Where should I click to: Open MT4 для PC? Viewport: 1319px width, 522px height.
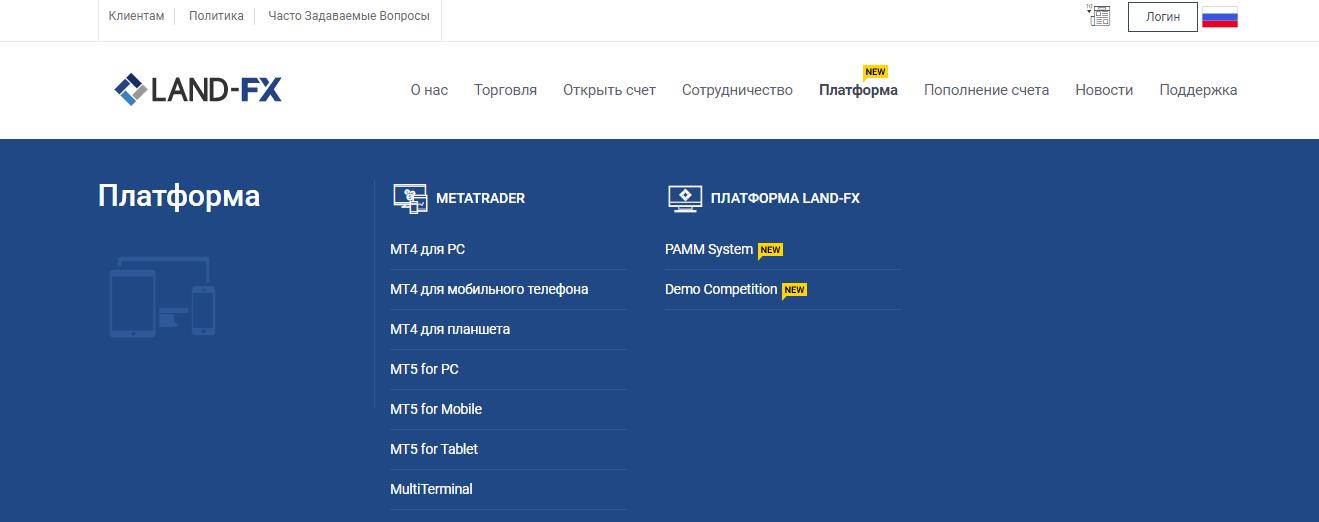pyautogui.click(x=427, y=249)
